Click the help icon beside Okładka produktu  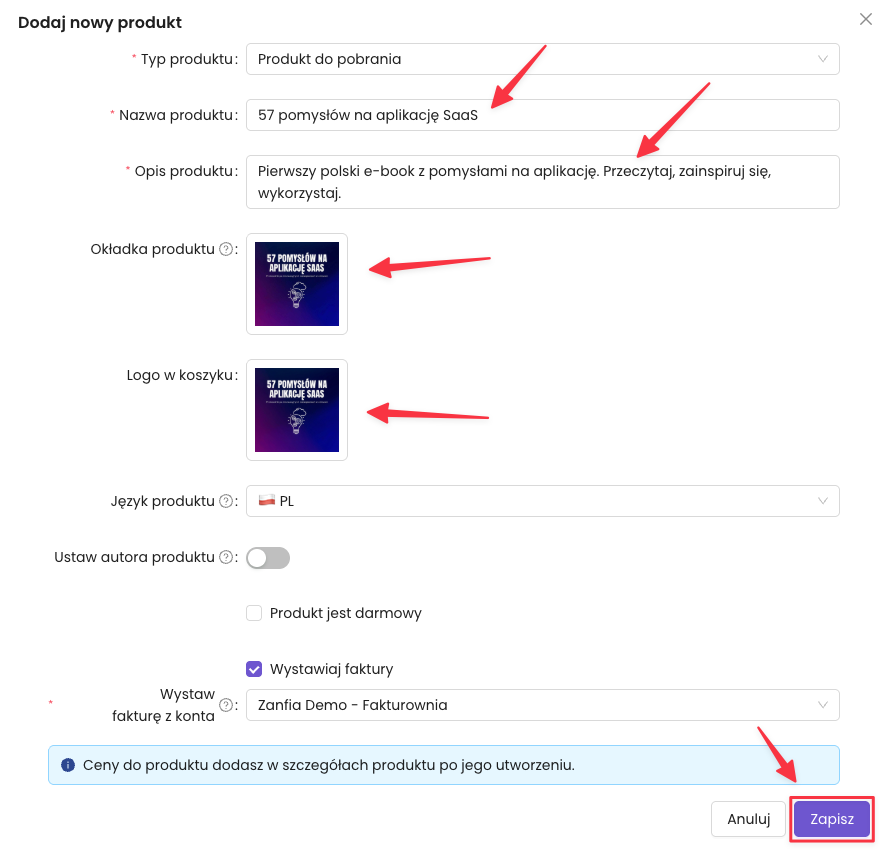tap(226, 249)
